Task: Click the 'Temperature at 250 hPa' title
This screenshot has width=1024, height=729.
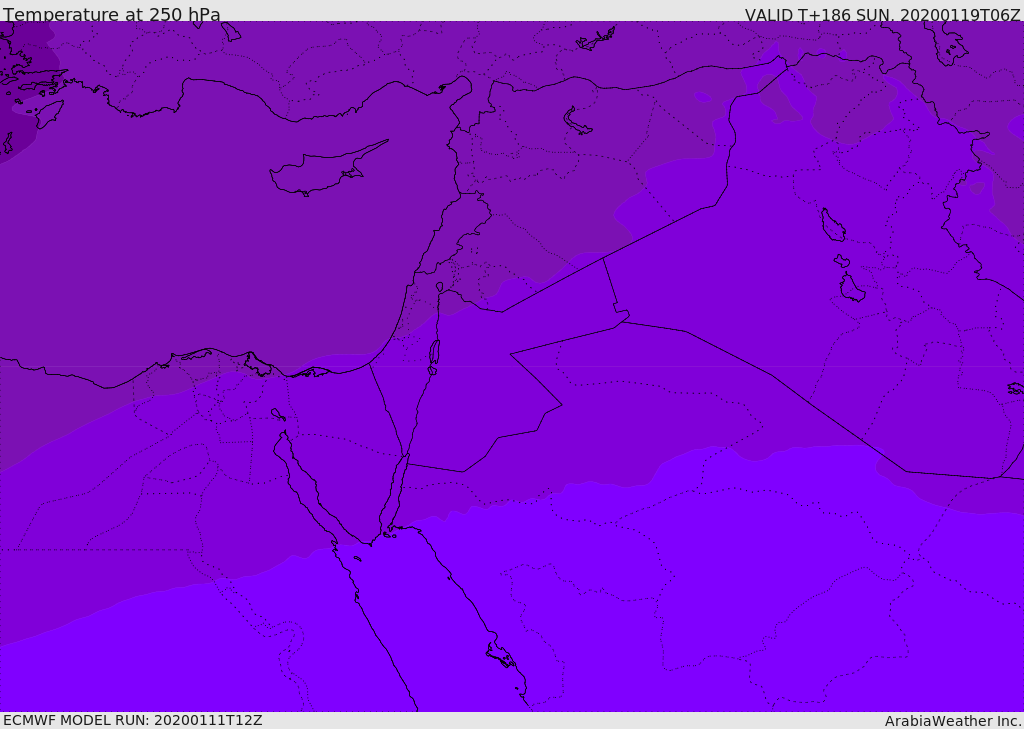Action: (112, 14)
